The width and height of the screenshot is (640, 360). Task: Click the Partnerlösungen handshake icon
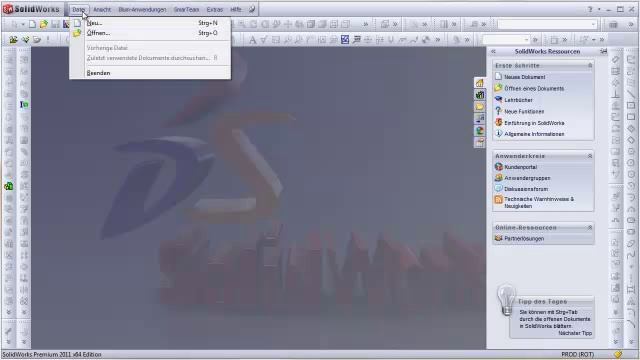[x=498, y=238]
